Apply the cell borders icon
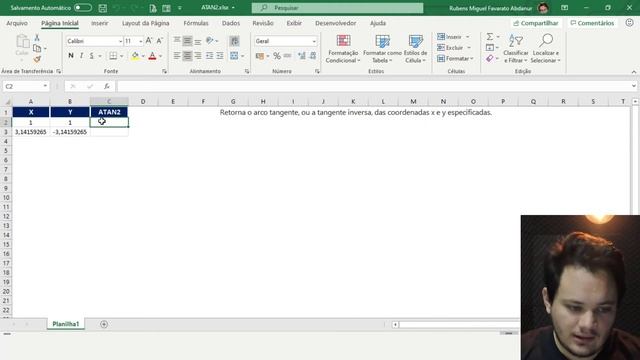This screenshot has width=640, height=360. (113, 56)
